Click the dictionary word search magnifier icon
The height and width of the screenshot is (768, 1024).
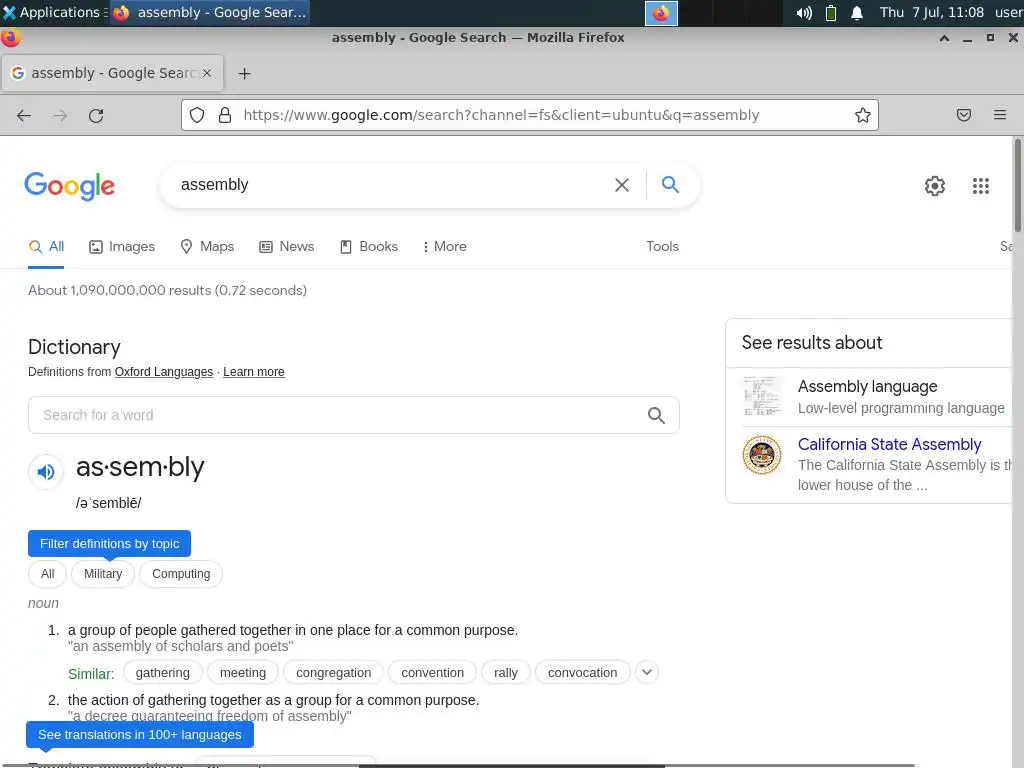[656, 415]
